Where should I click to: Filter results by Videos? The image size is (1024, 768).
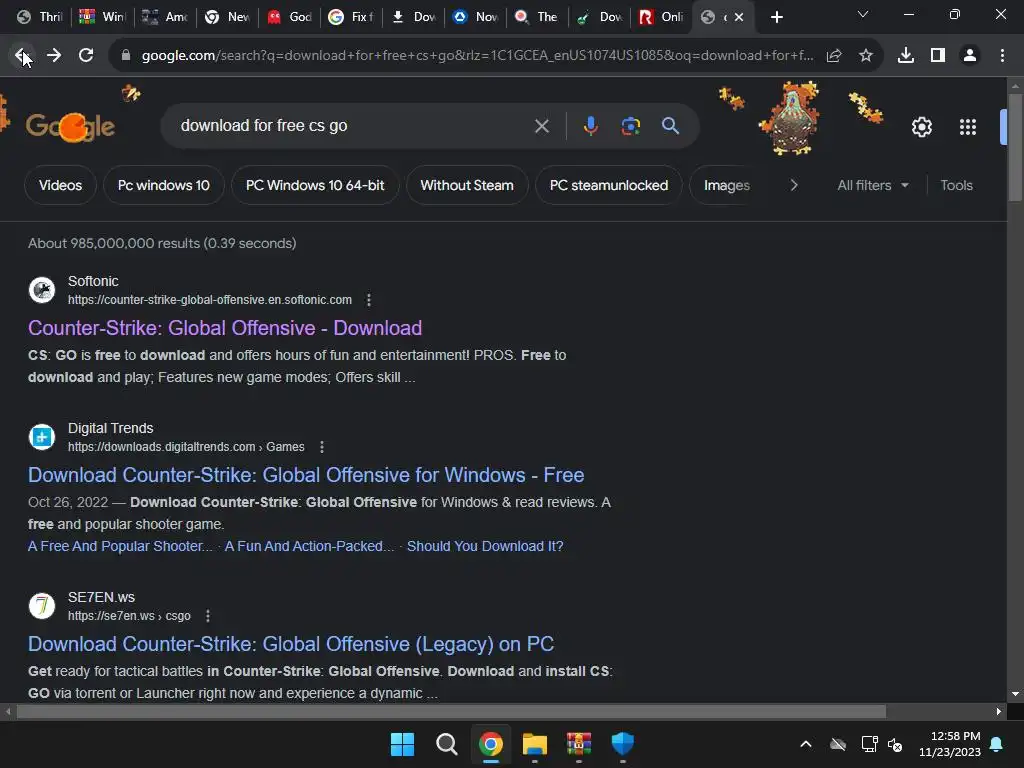tap(60, 185)
